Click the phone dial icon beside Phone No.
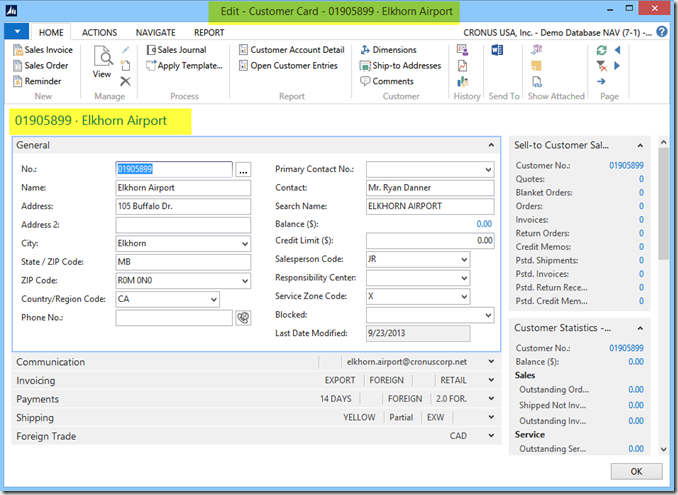 coord(242,318)
